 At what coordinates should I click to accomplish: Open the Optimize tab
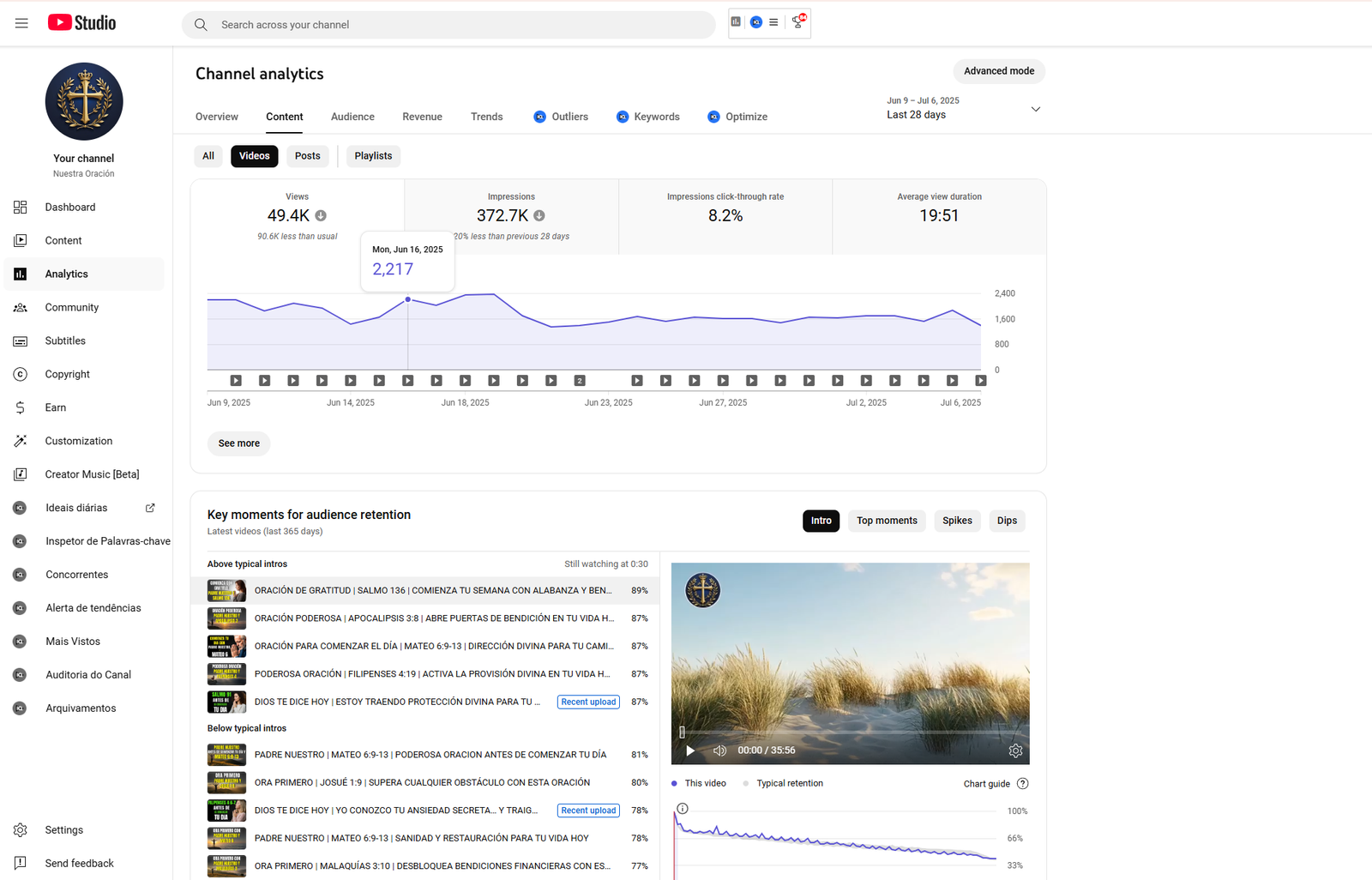click(x=737, y=117)
